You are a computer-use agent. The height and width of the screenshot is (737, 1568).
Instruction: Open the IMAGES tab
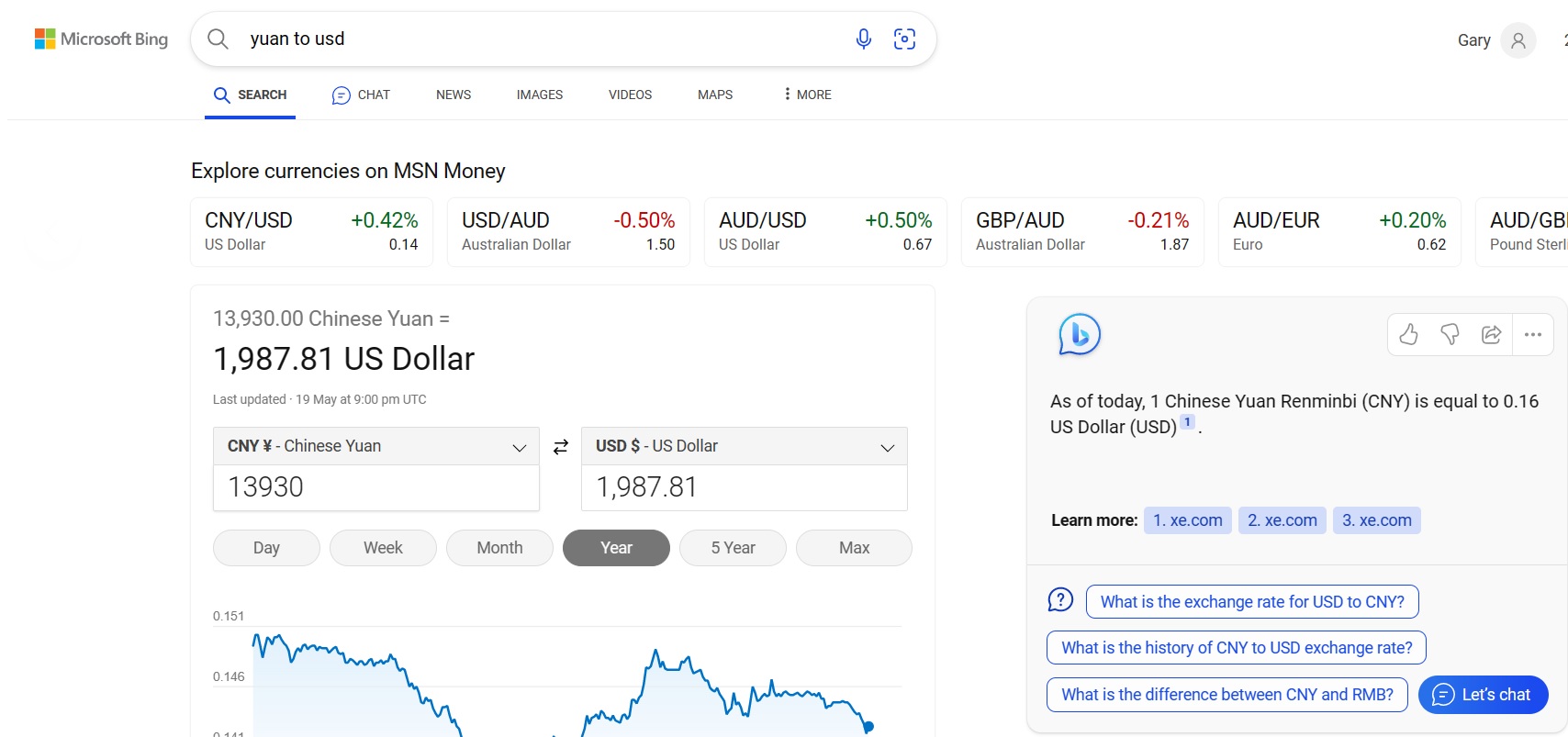pyautogui.click(x=540, y=95)
